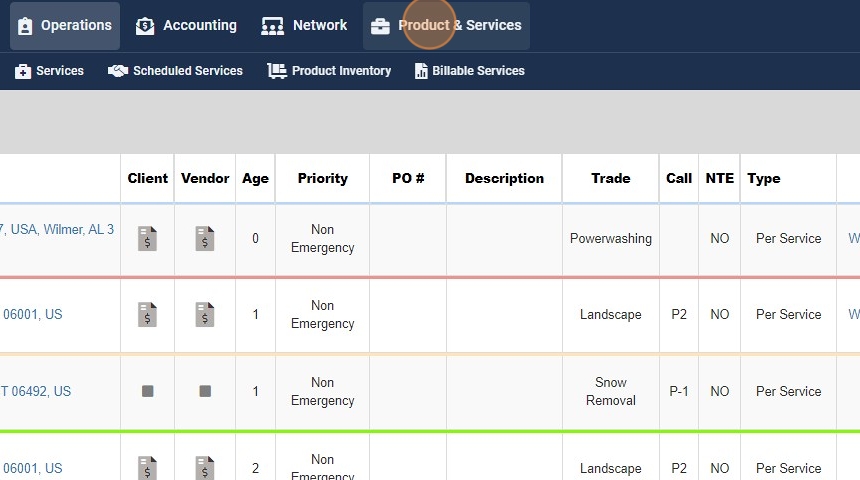Viewport: 860px width, 480px height.
Task: Go to Scheduled Services submenu
Action: point(176,71)
